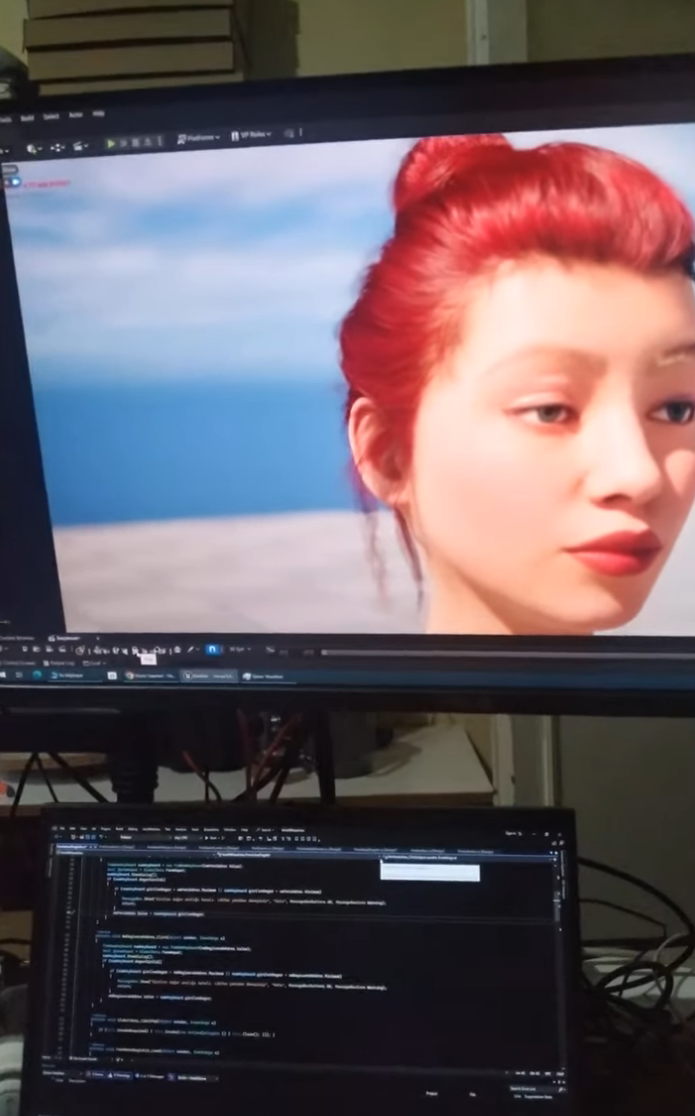The width and height of the screenshot is (695, 1116).
Task: Open the Build menu in Unreal Editor
Action: tap(27, 118)
